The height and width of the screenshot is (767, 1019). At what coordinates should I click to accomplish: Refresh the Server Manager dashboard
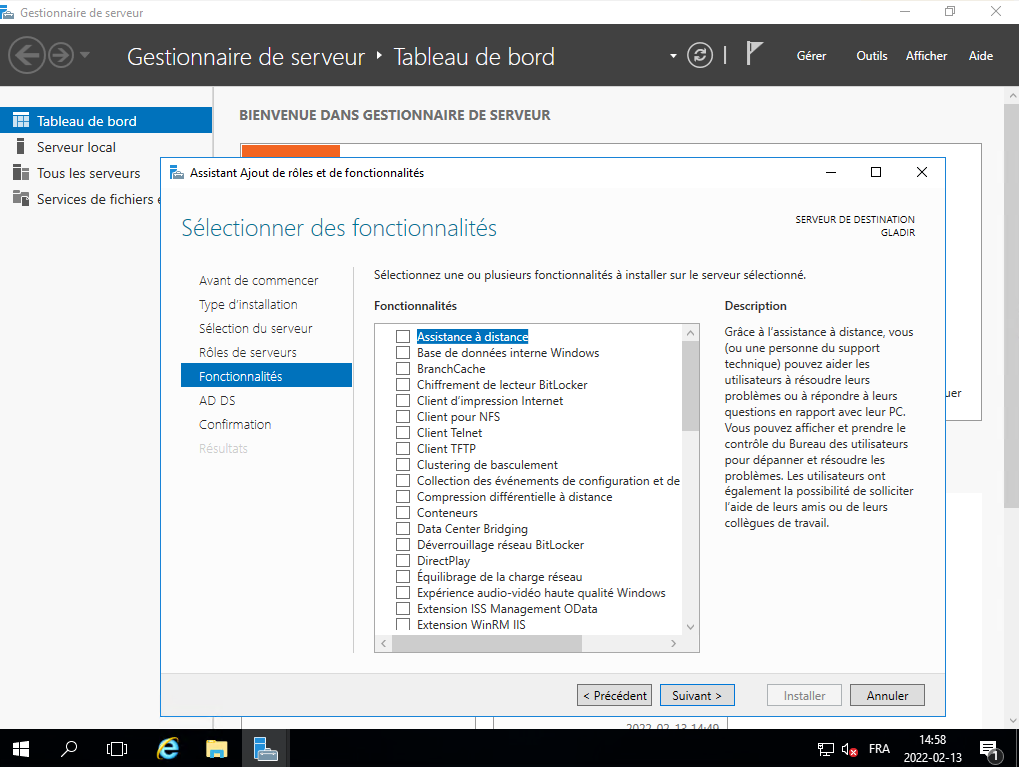pos(700,56)
